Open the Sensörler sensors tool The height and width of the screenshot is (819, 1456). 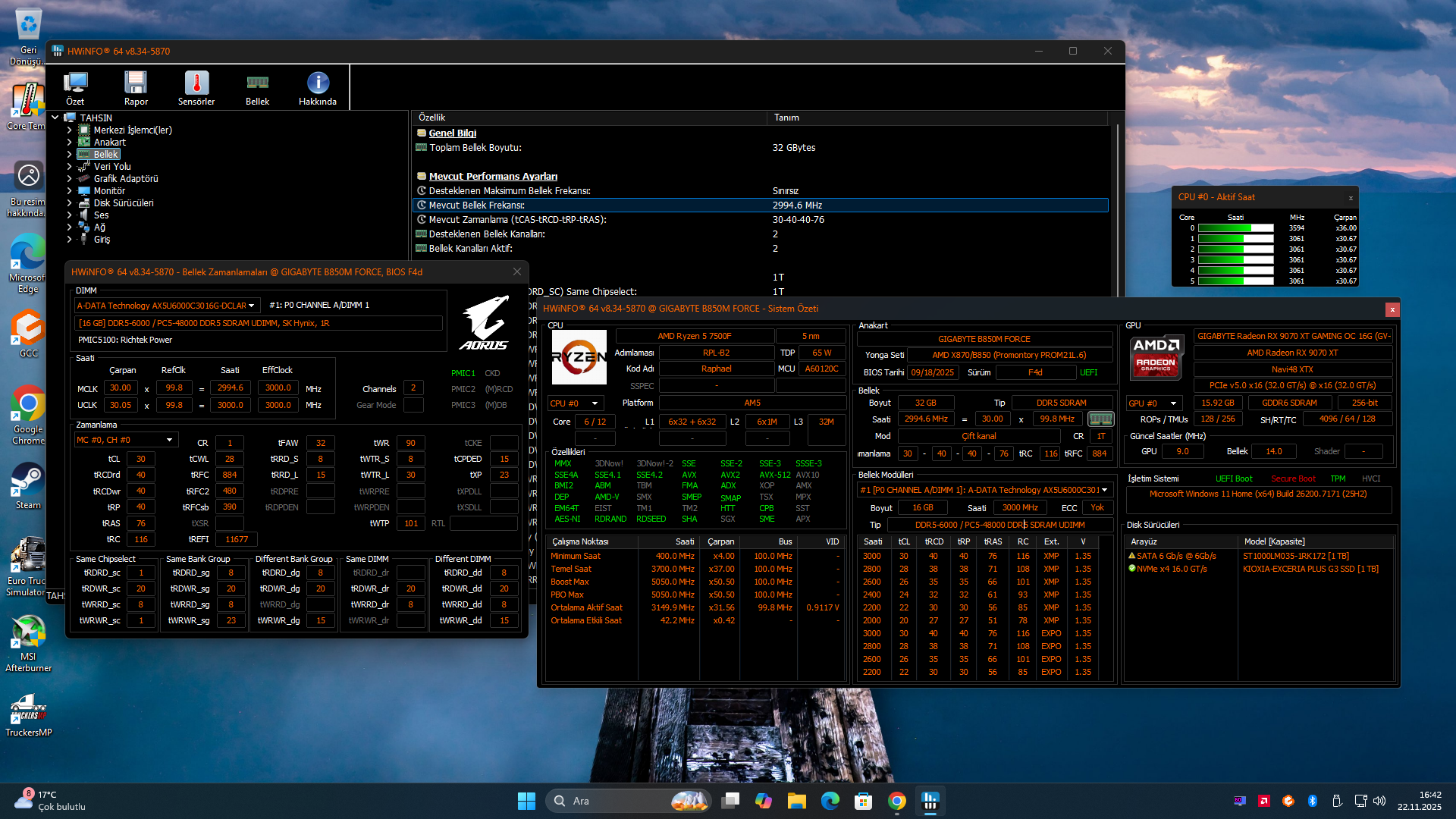pos(196,88)
